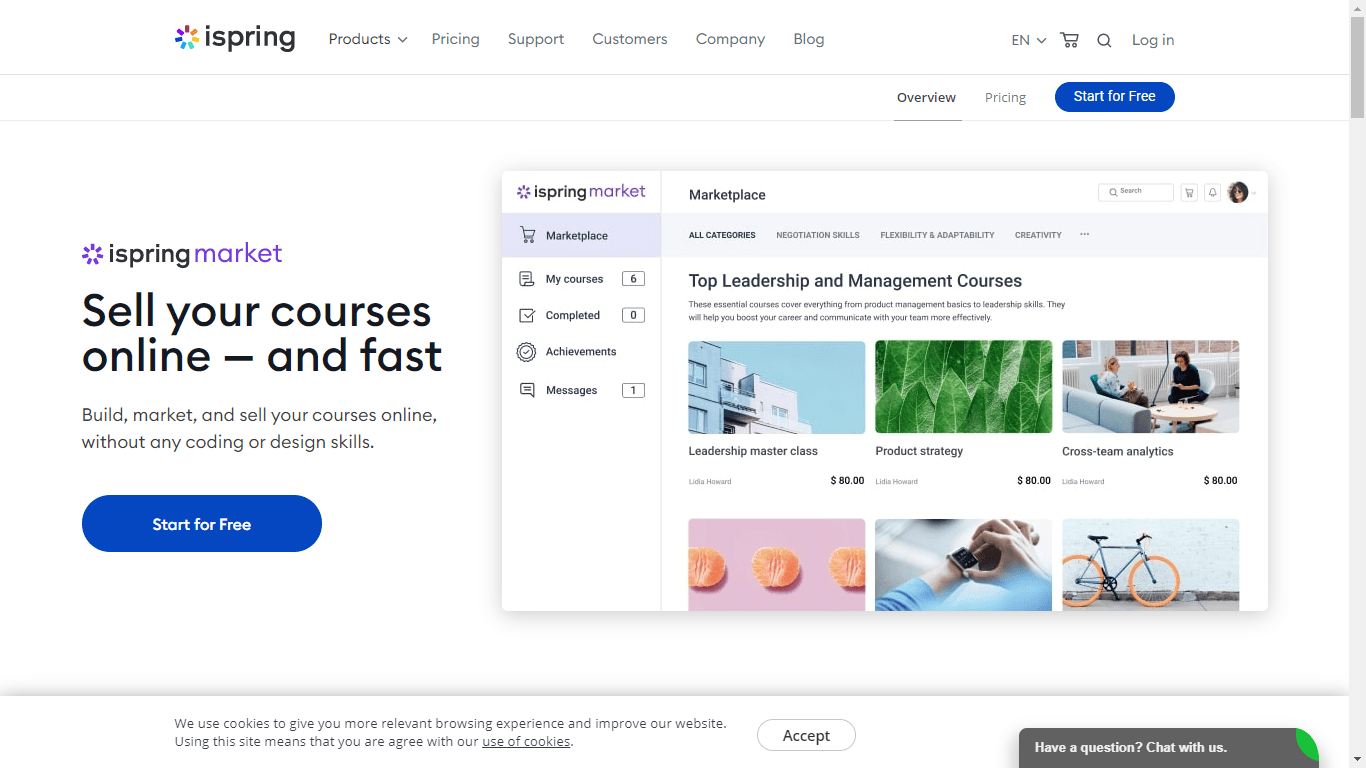Click the Top Leadership and Management Courses heading
Screen dimensions: 1366x768
tap(855, 281)
